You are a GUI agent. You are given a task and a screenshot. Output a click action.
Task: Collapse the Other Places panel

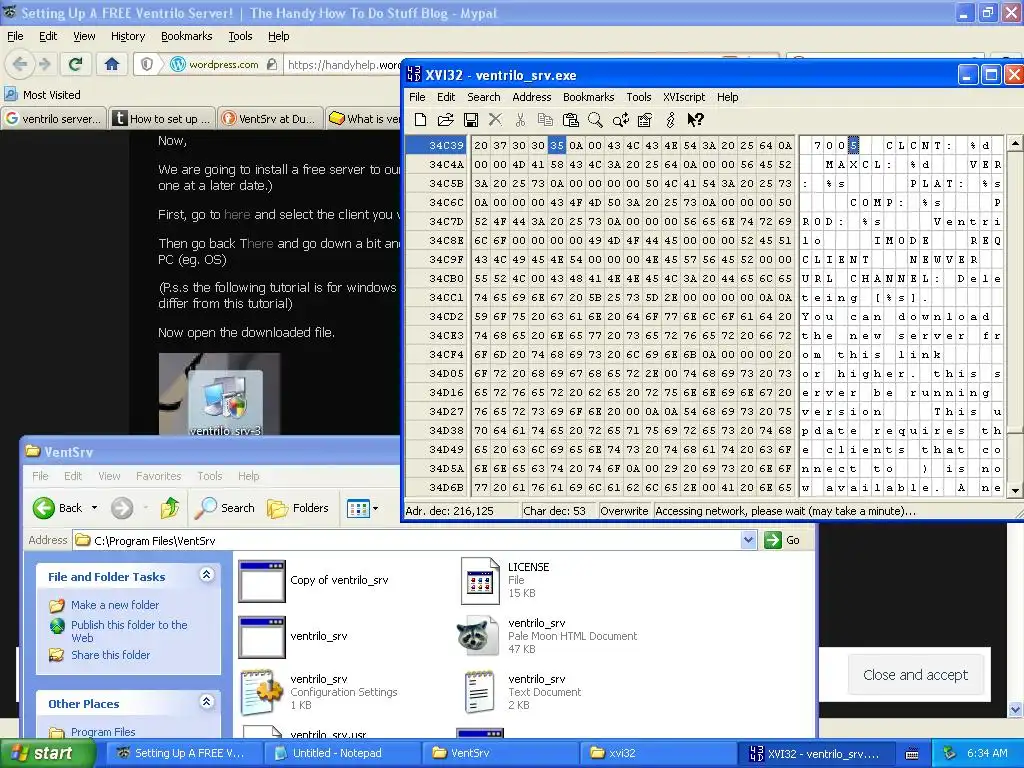(x=206, y=702)
